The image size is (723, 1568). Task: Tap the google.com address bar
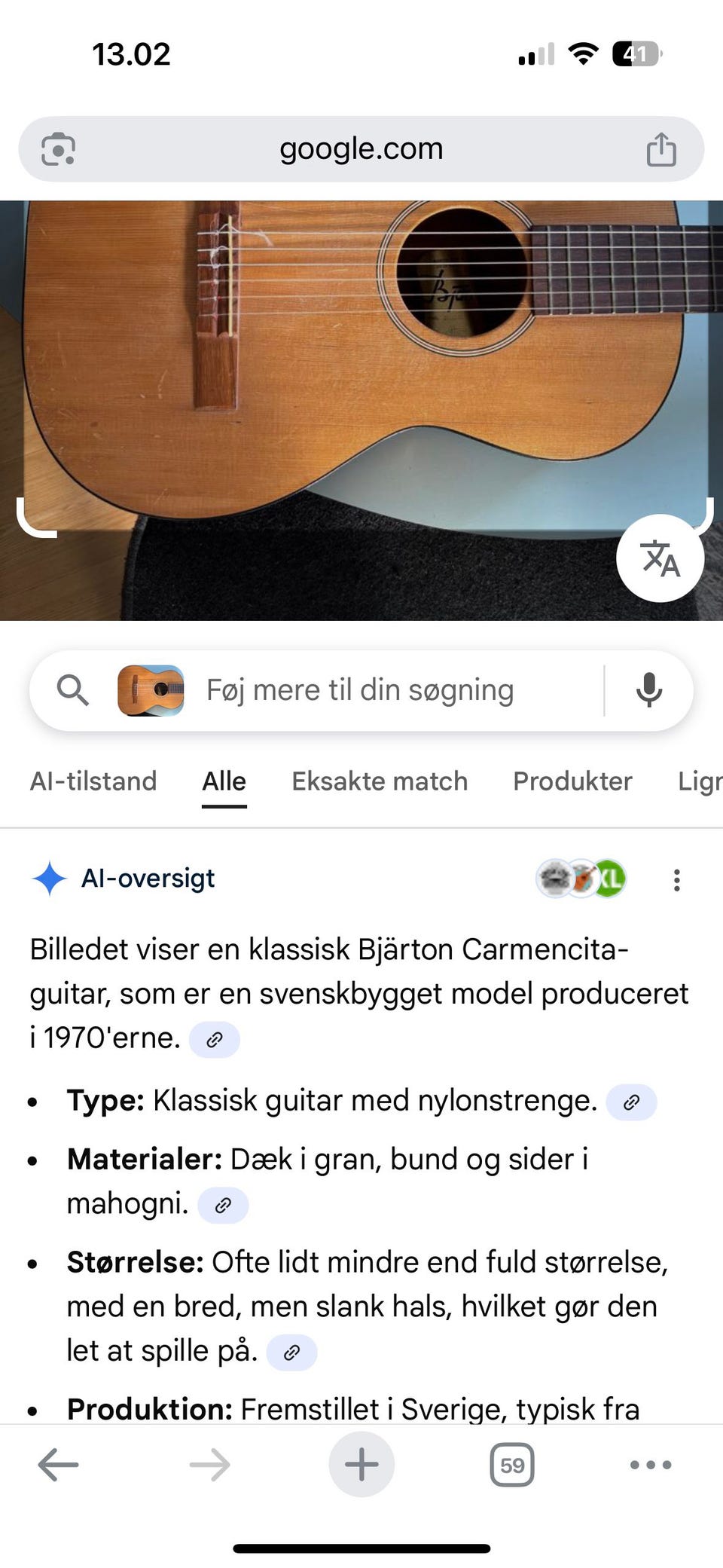coord(361,149)
